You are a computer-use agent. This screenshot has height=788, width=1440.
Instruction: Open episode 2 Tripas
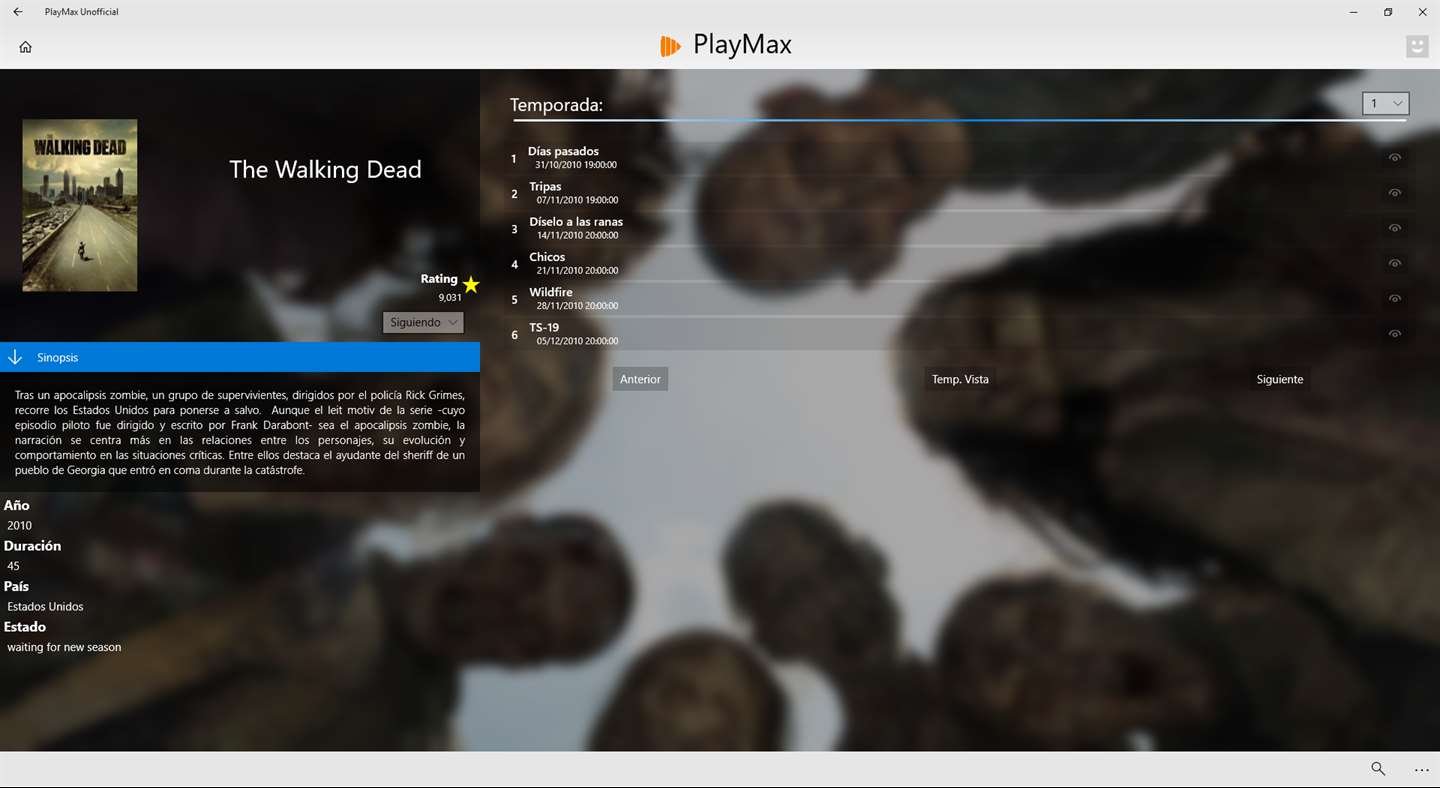pyautogui.click(x=958, y=193)
